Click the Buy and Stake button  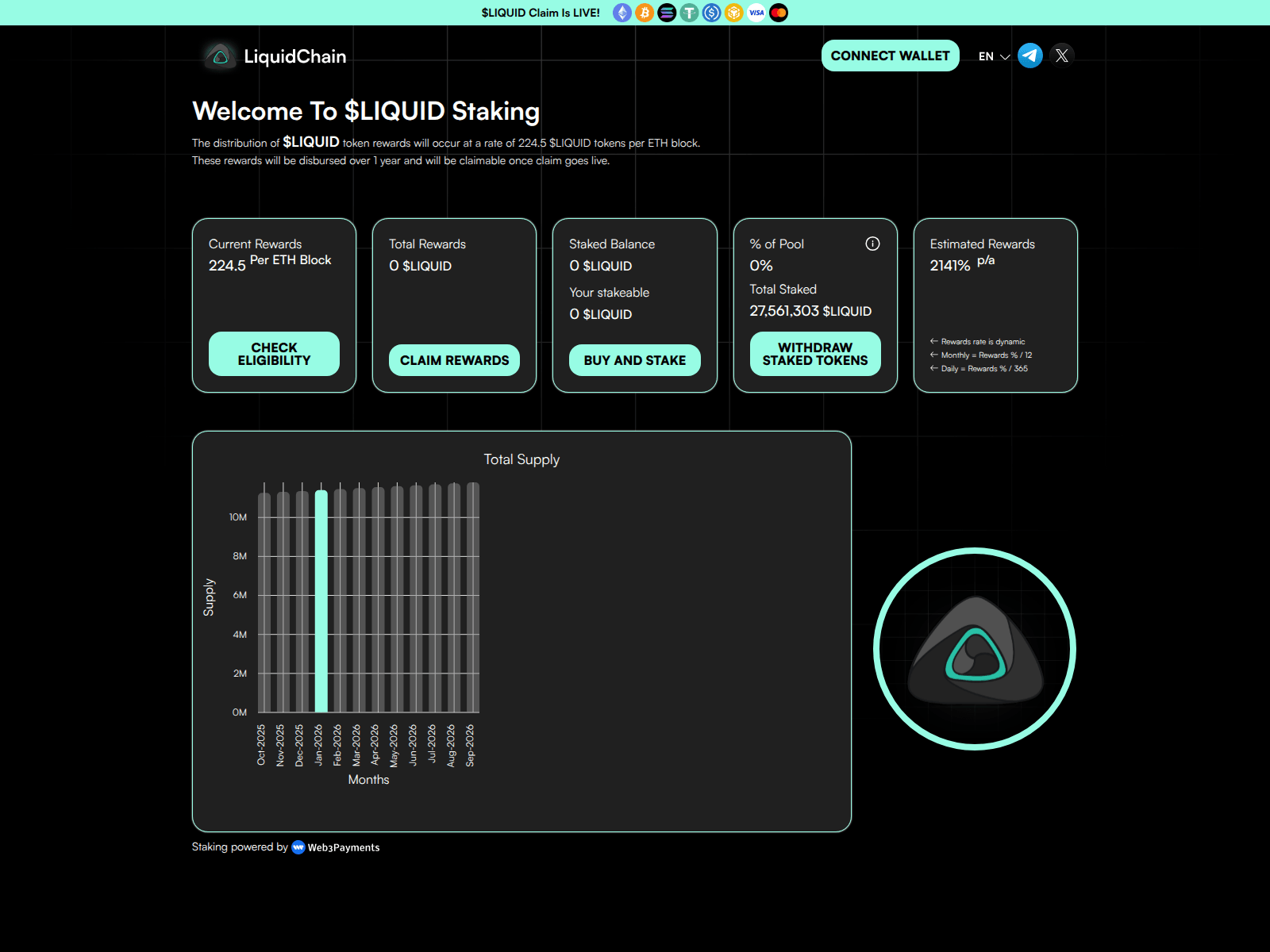[x=635, y=360]
